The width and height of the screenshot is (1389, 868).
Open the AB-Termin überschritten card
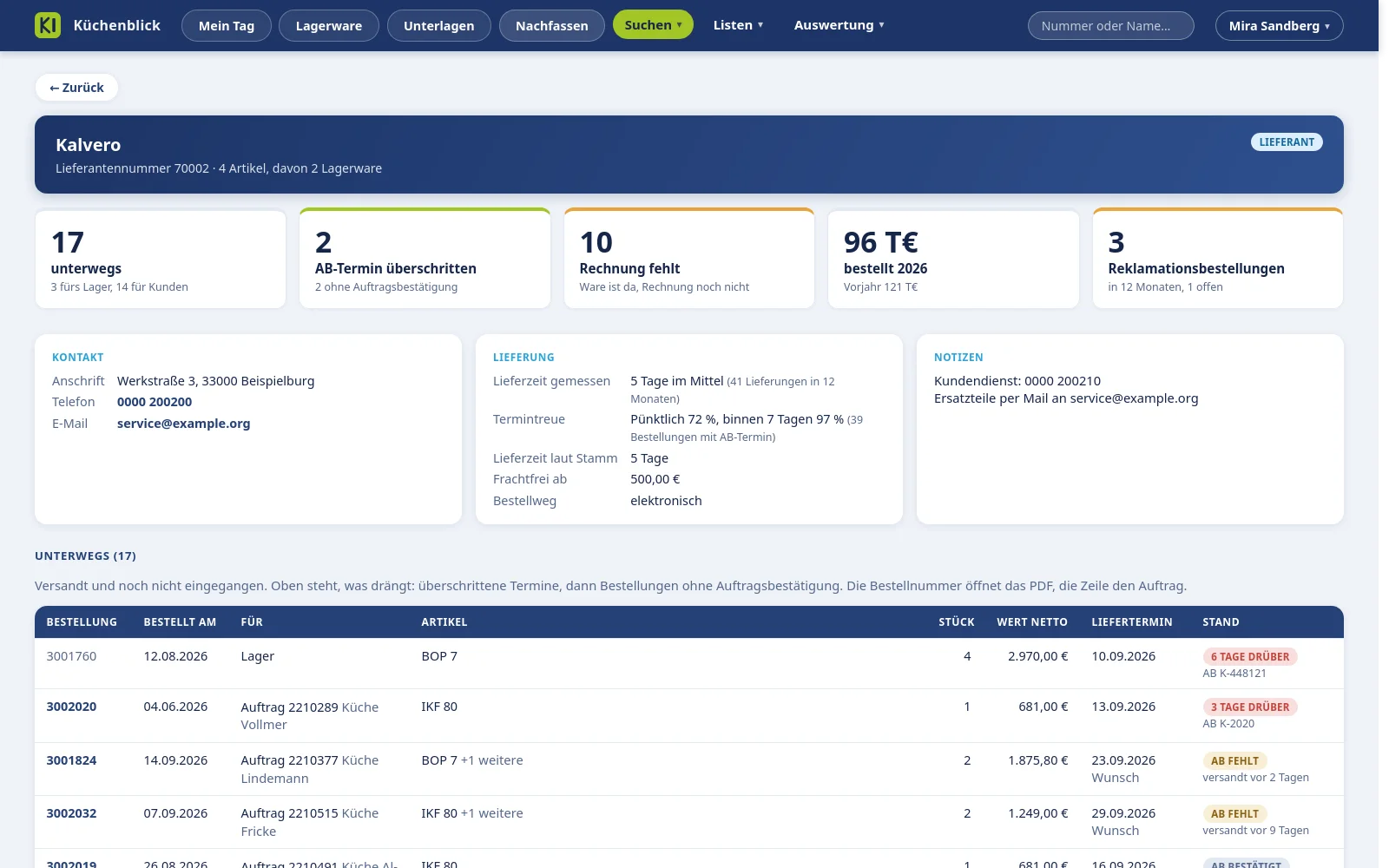425,259
